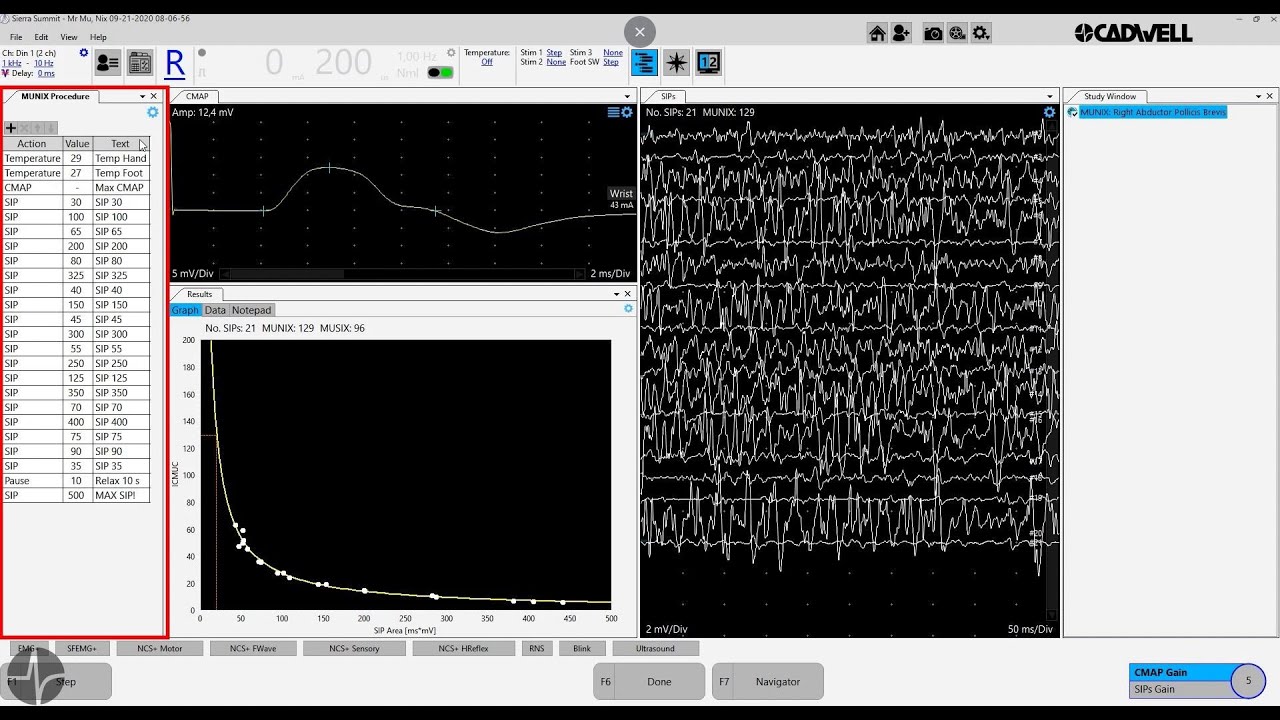Open CMAP panel gear settings
The width and height of the screenshot is (1280, 720).
point(627,112)
